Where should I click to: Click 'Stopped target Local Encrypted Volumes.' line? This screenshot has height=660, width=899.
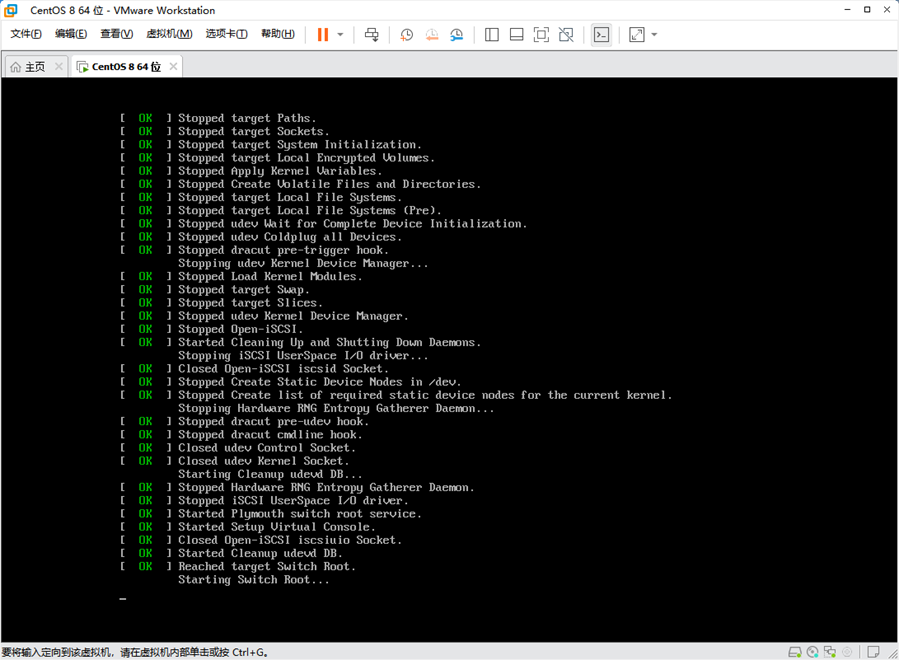(277, 158)
